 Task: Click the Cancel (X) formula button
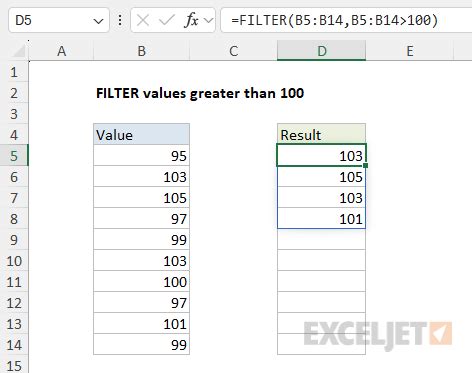coord(143,20)
